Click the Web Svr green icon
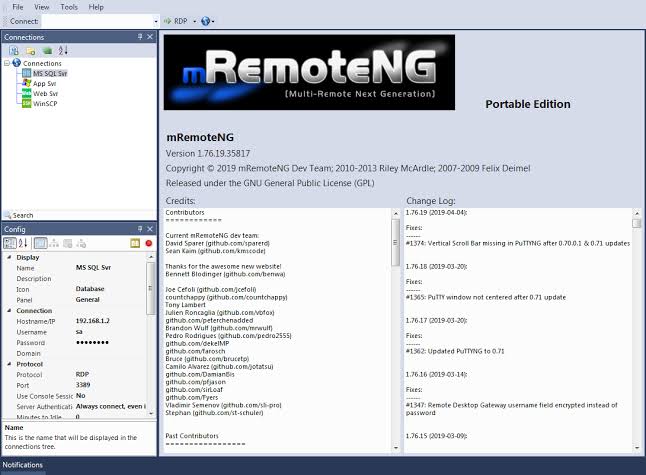The height and width of the screenshot is (475, 646). [x=26, y=93]
